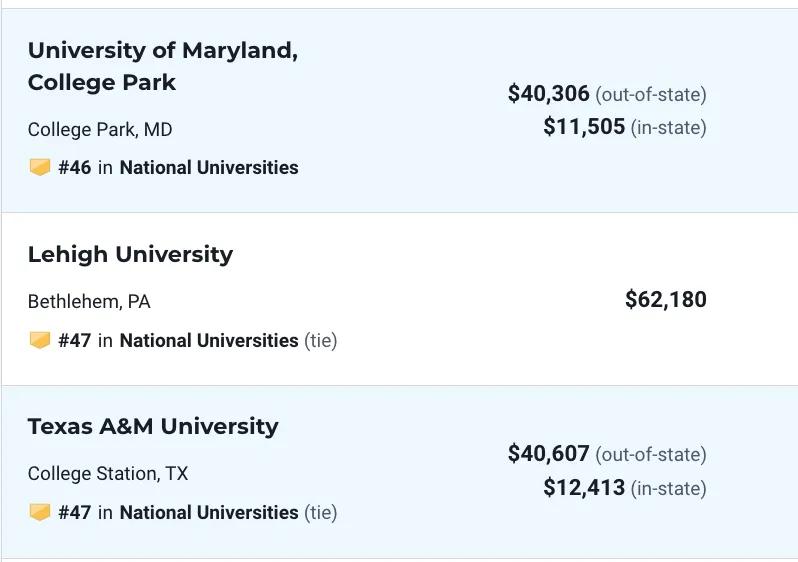
Task: Click Lehigh University's ranking badge icon
Action: 40,340
